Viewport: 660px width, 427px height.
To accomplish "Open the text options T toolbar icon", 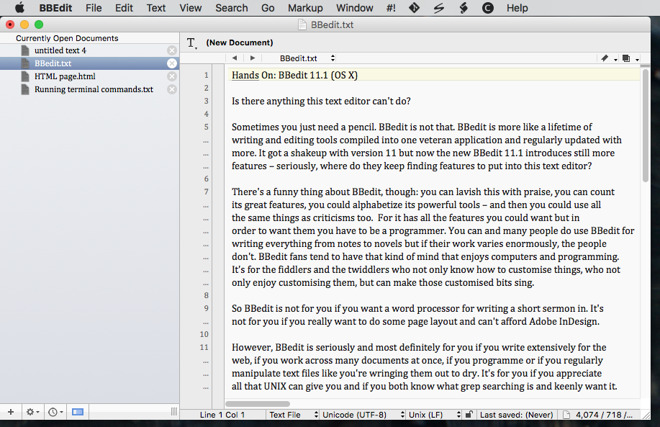I will point(192,43).
